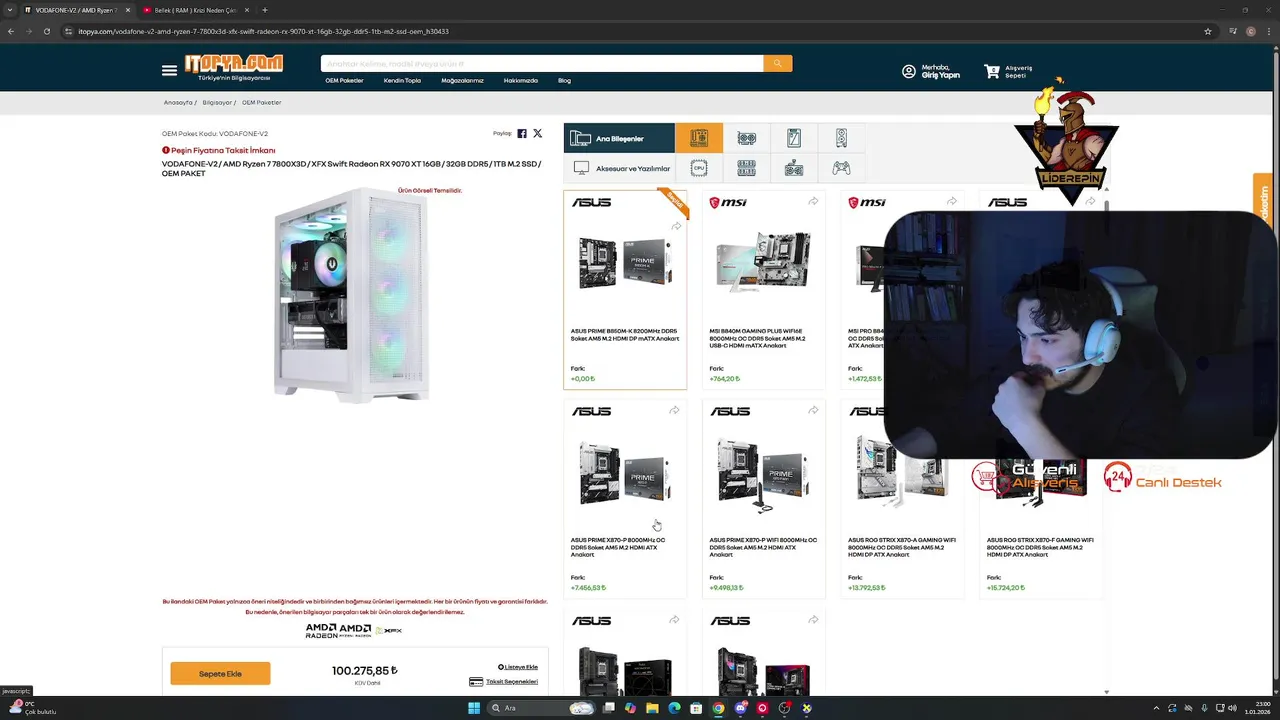
Task: Open Microsoft Store from taskbar
Action: point(696,708)
